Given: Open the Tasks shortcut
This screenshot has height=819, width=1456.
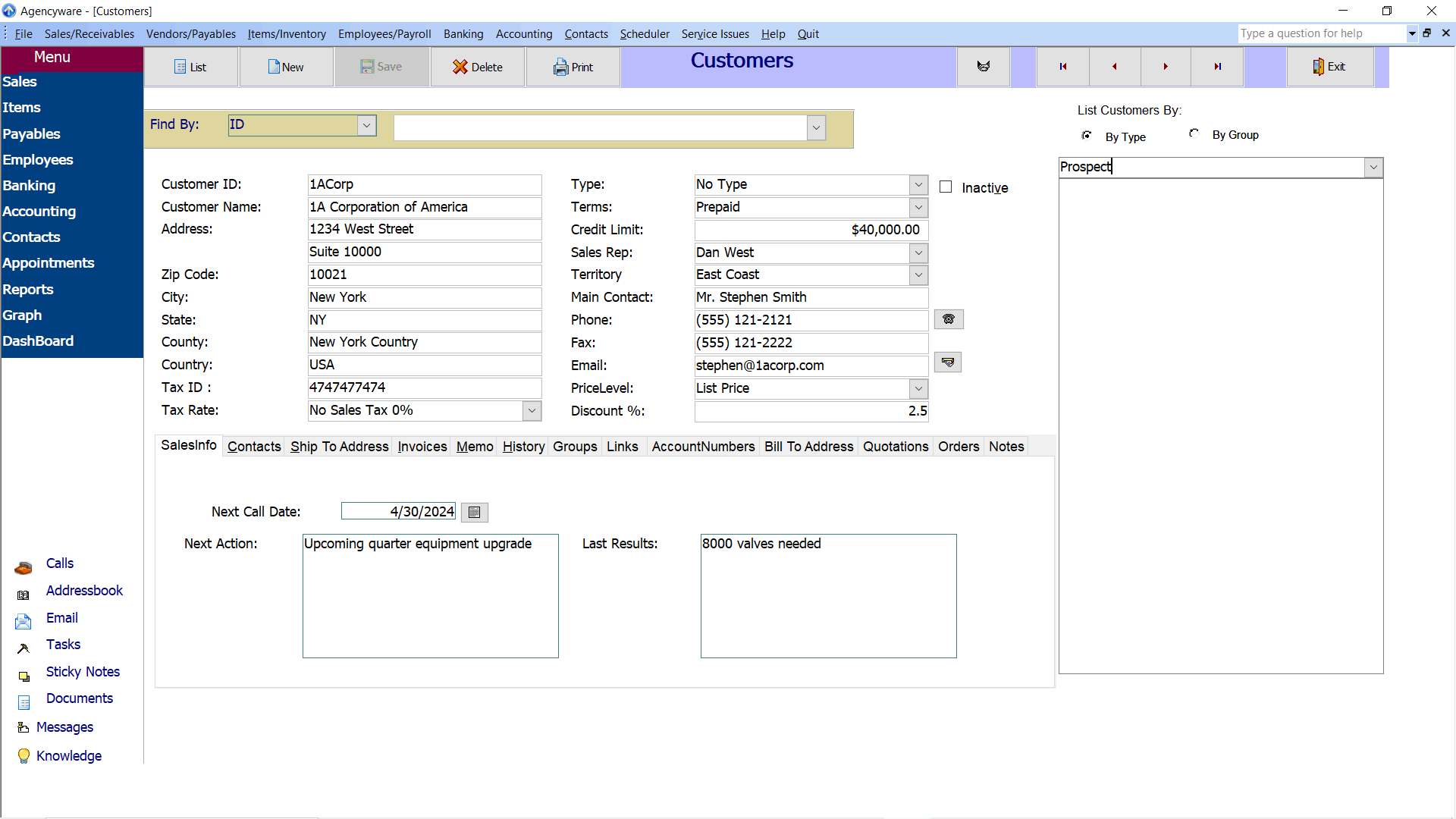Looking at the screenshot, I should 63,645.
